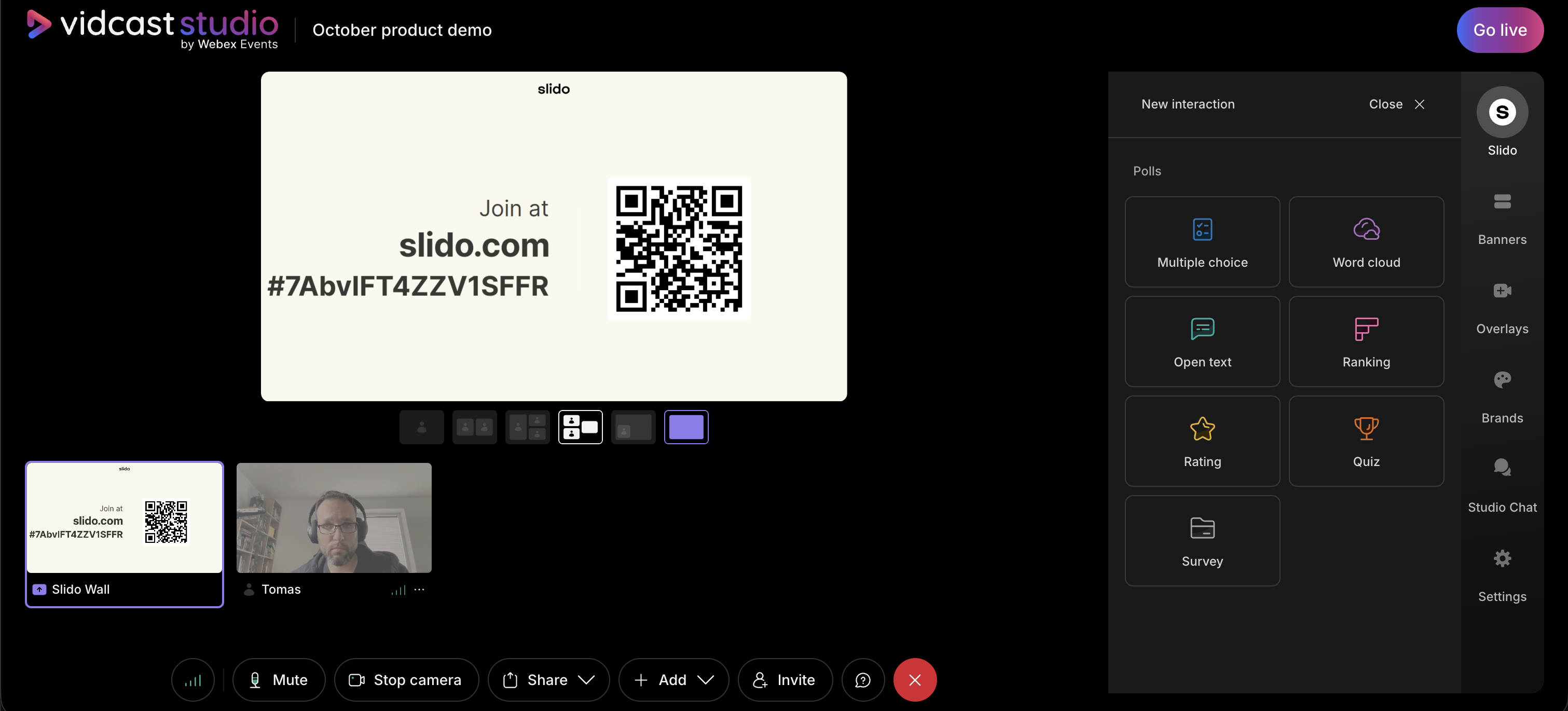Stop the camera

[x=406, y=680]
